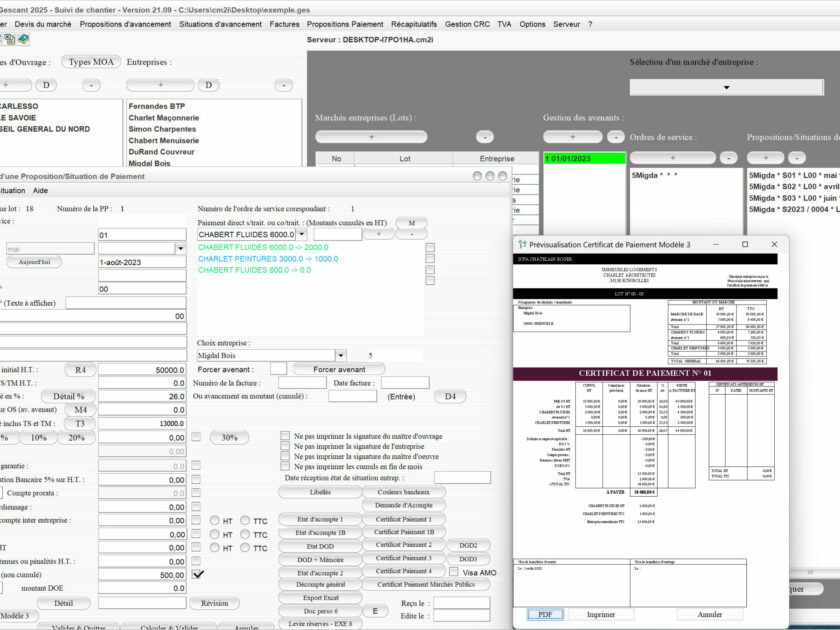Click the Export Excel button

[320, 598]
